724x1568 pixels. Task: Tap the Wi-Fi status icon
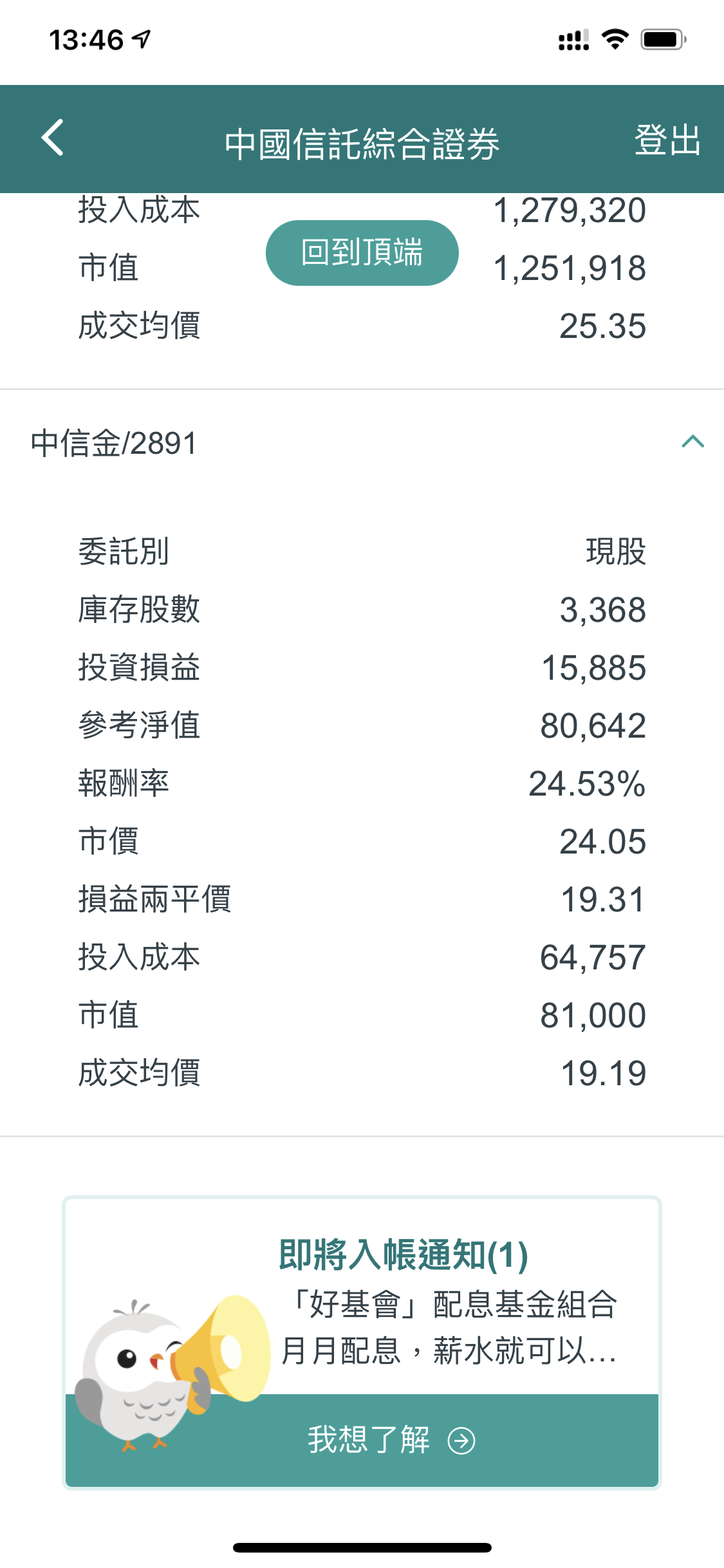(615, 39)
